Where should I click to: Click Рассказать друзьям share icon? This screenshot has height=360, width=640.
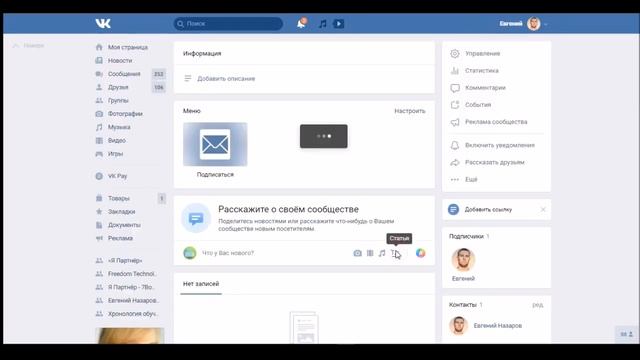[x=455, y=162]
